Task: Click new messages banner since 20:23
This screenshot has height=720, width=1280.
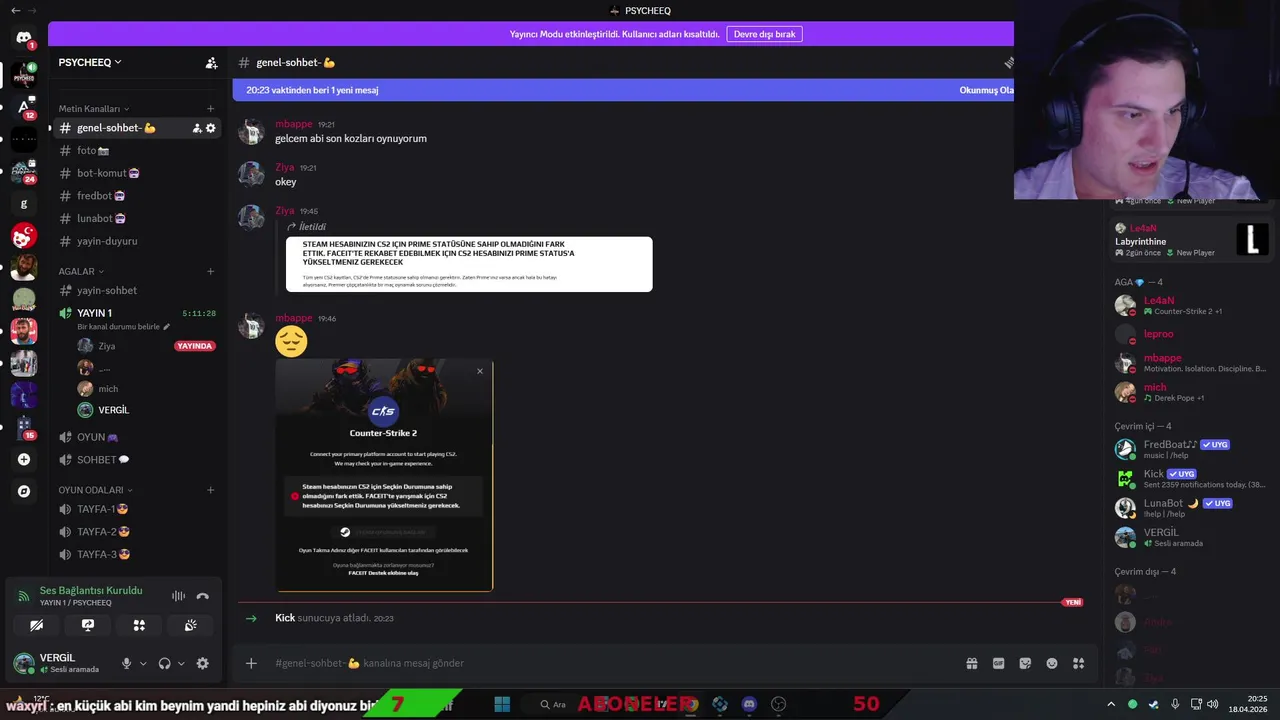Action: [623, 90]
